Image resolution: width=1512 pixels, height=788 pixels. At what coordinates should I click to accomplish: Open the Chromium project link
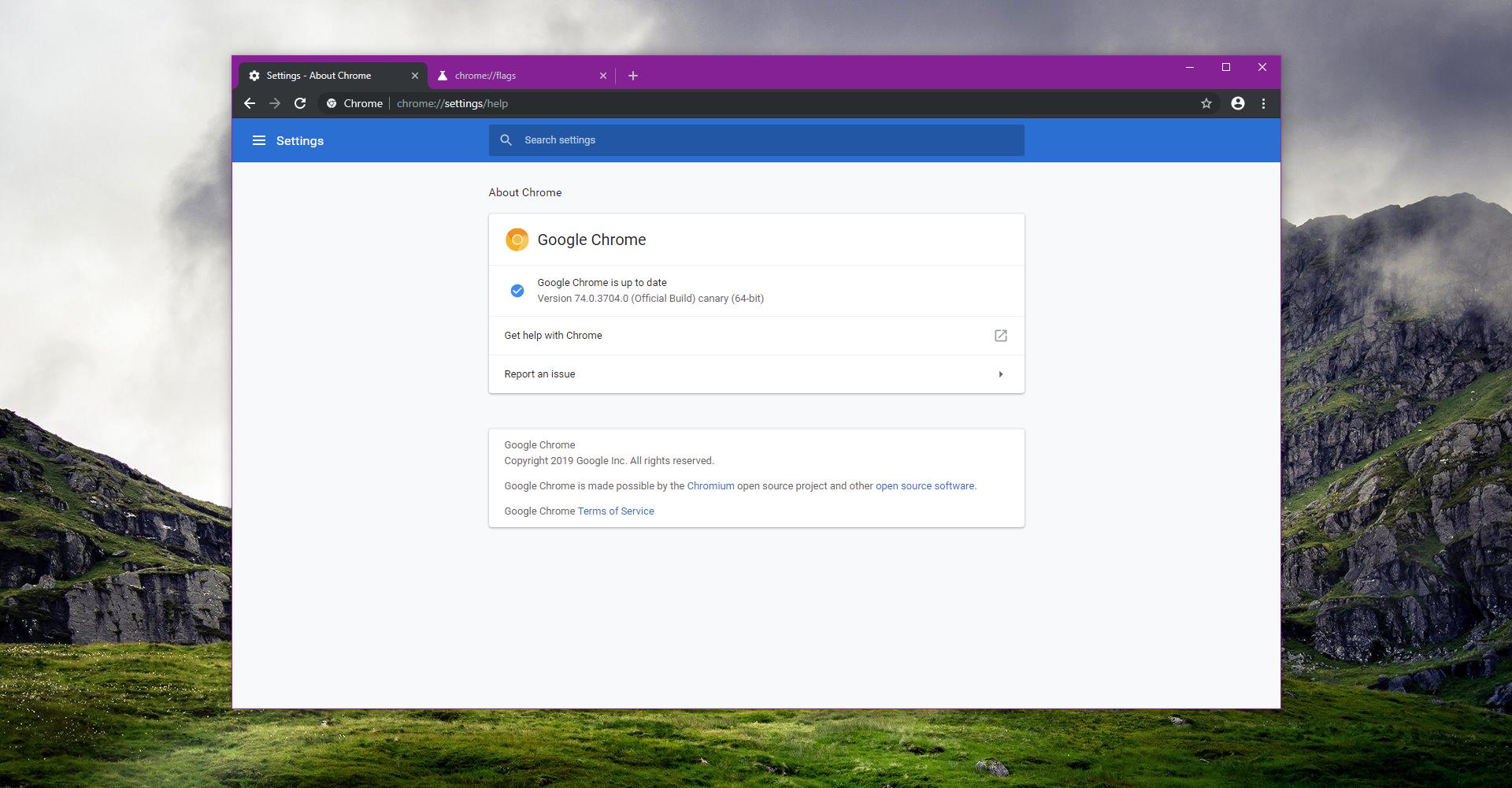click(x=710, y=486)
